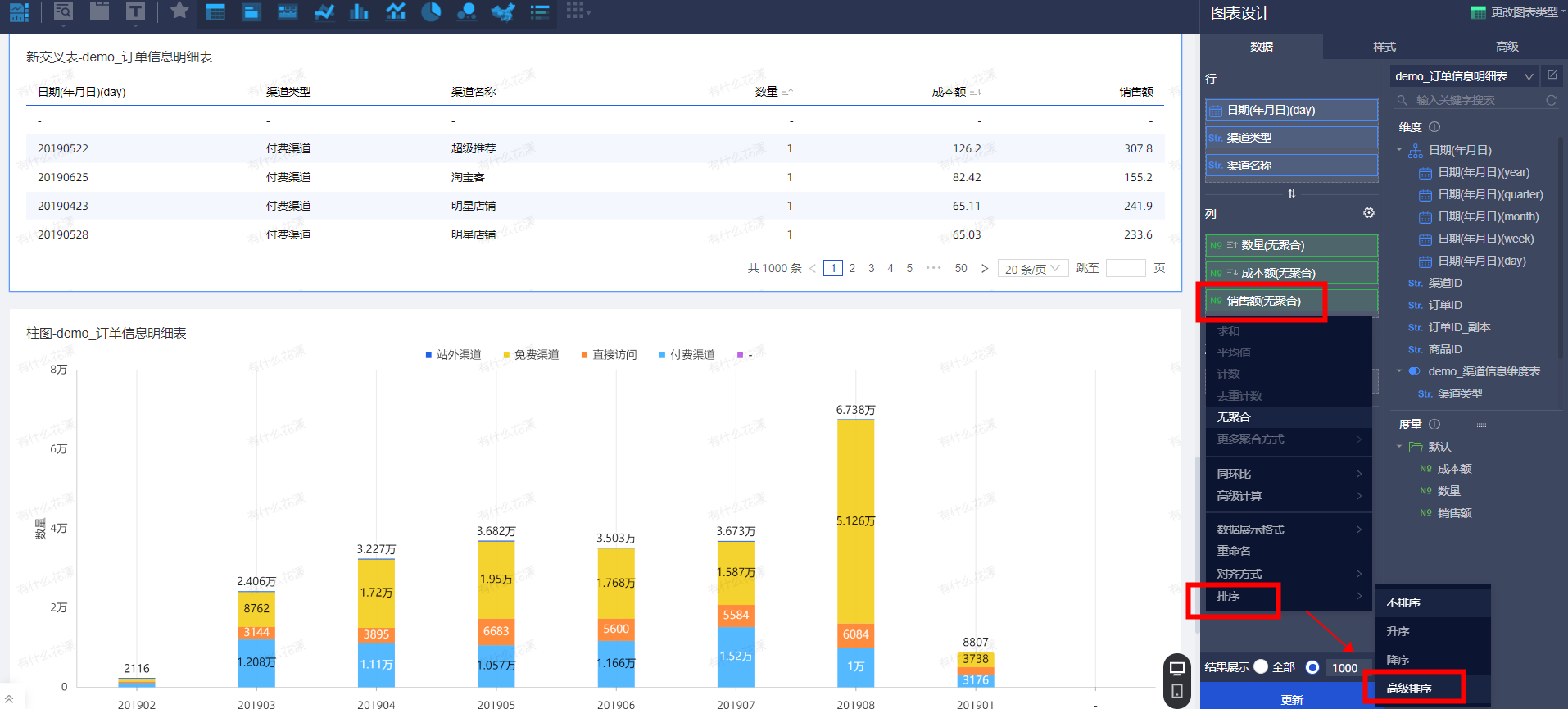The height and width of the screenshot is (709, 1568).
Task: Click the 更新 update button
Action: pos(1291,699)
